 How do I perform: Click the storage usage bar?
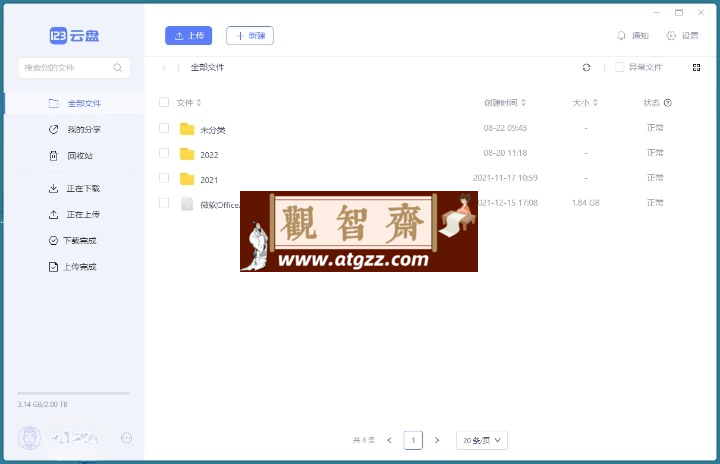[74, 393]
